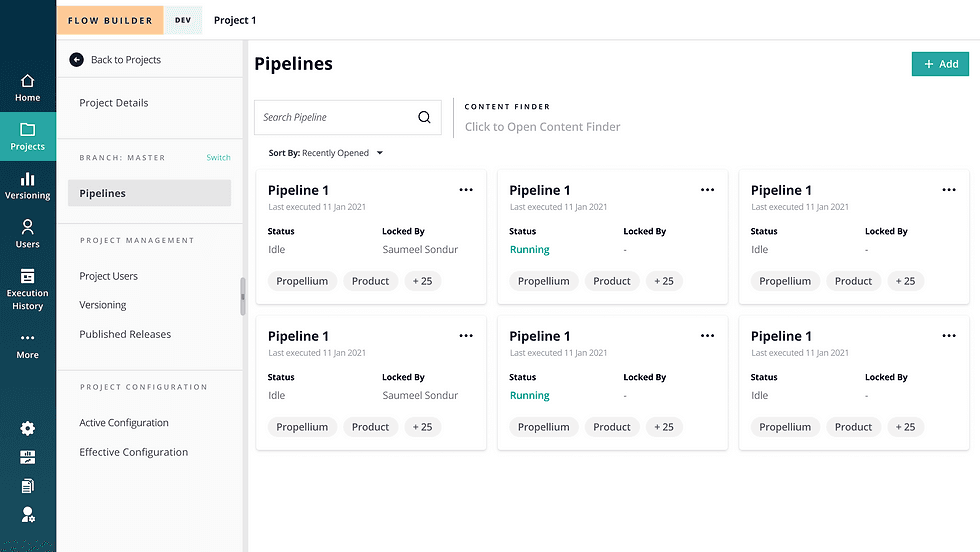Click the Home icon in sidebar
980x552 pixels.
coord(28,82)
